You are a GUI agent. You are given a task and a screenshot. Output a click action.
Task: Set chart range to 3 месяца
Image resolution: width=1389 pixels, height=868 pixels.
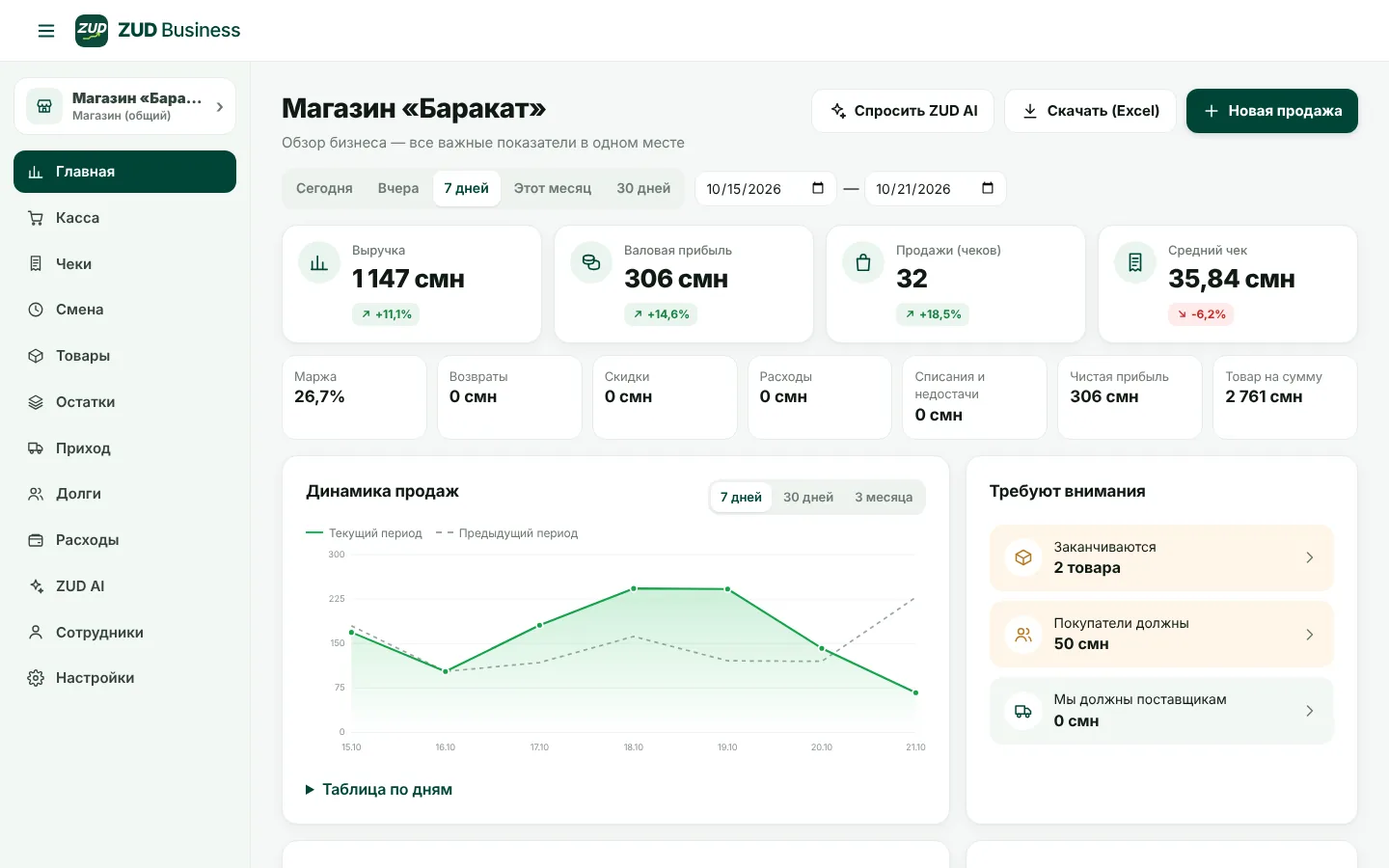pos(884,497)
